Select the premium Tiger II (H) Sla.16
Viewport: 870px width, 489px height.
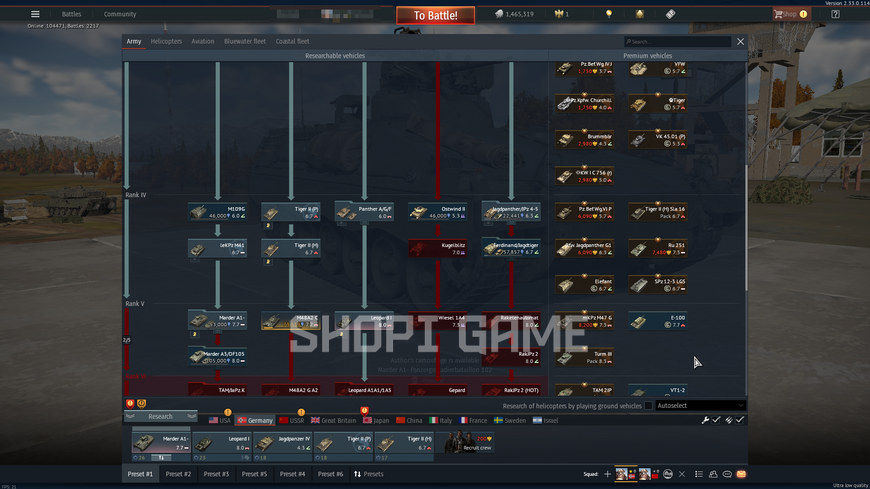click(x=657, y=212)
